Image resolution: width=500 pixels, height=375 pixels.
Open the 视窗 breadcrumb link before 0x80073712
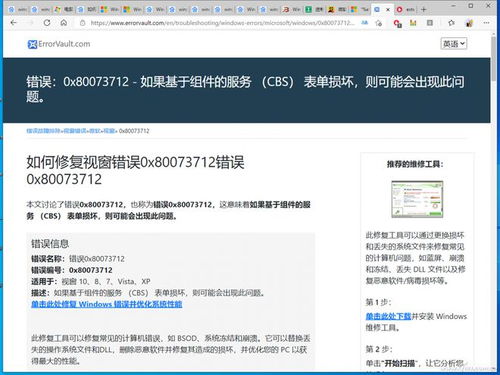click(x=108, y=131)
